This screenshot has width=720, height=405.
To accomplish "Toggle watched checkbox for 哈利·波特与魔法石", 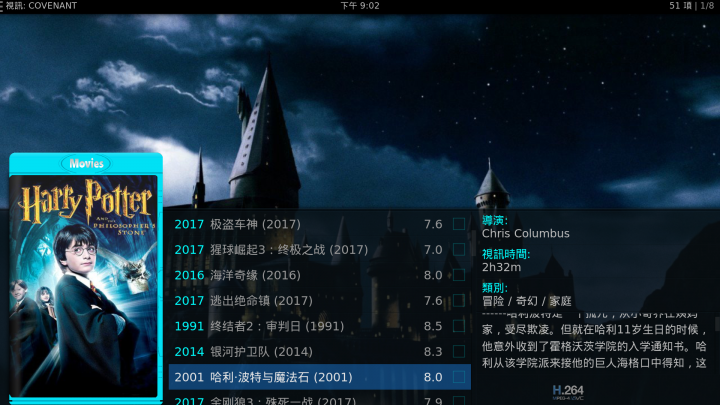I will (459, 377).
